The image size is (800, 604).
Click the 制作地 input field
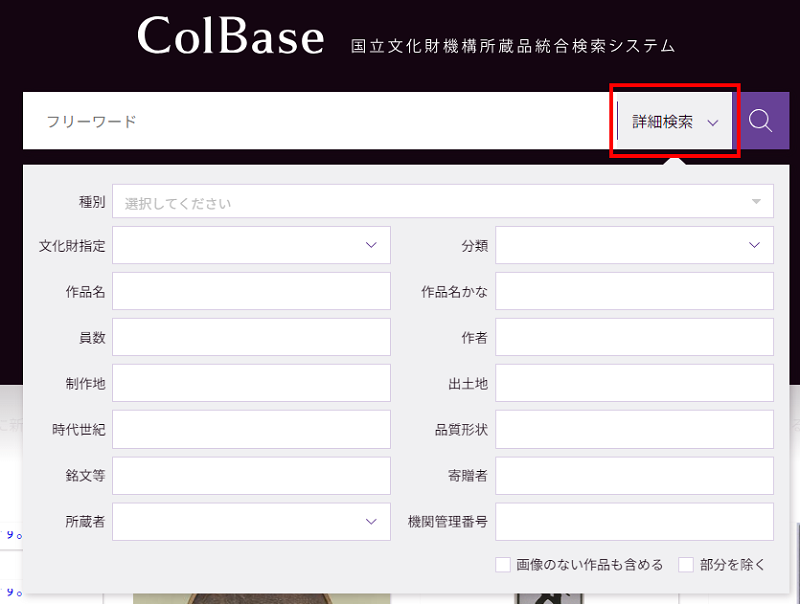252,383
